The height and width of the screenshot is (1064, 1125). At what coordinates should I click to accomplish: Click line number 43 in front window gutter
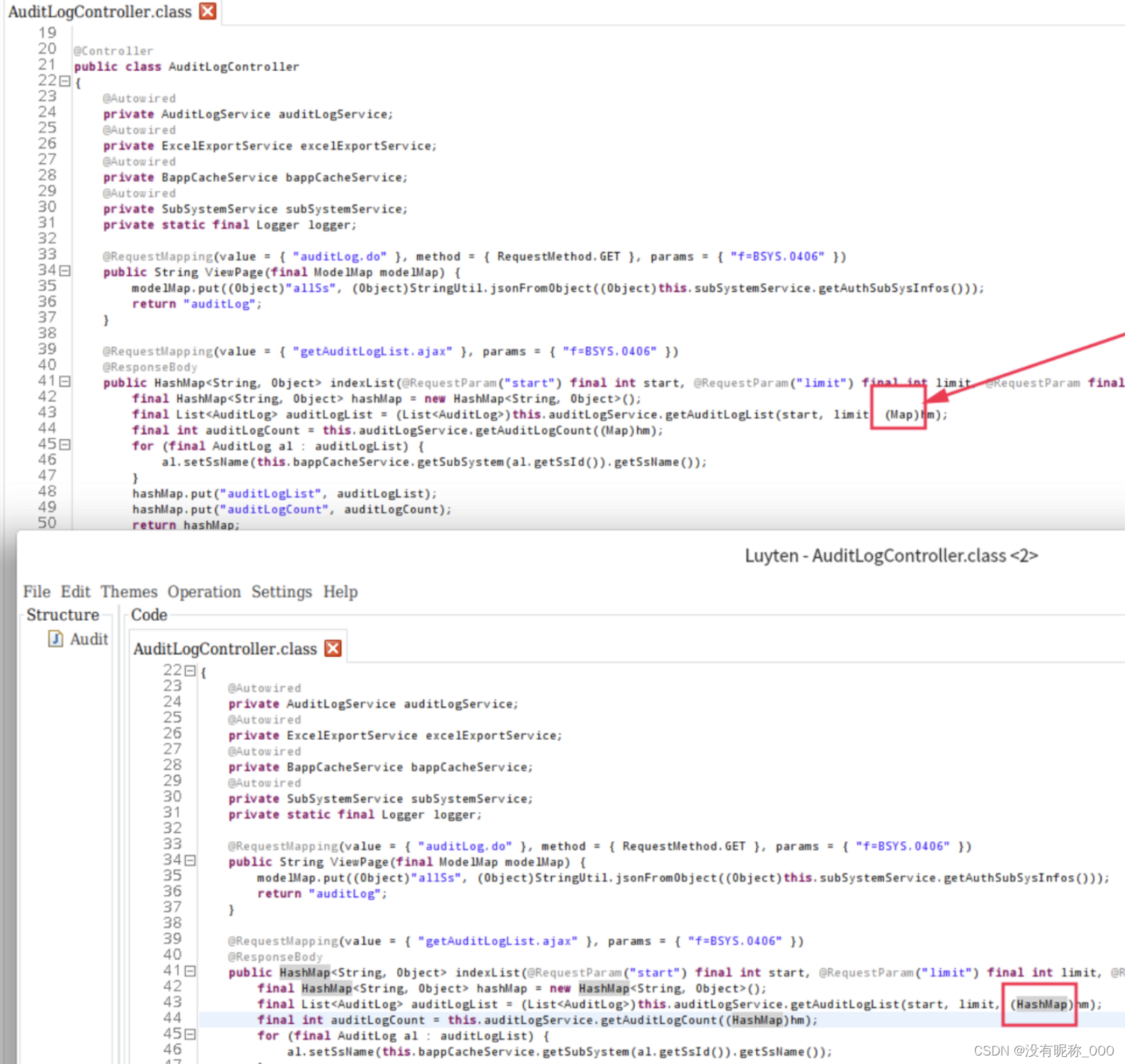[172, 1002]
